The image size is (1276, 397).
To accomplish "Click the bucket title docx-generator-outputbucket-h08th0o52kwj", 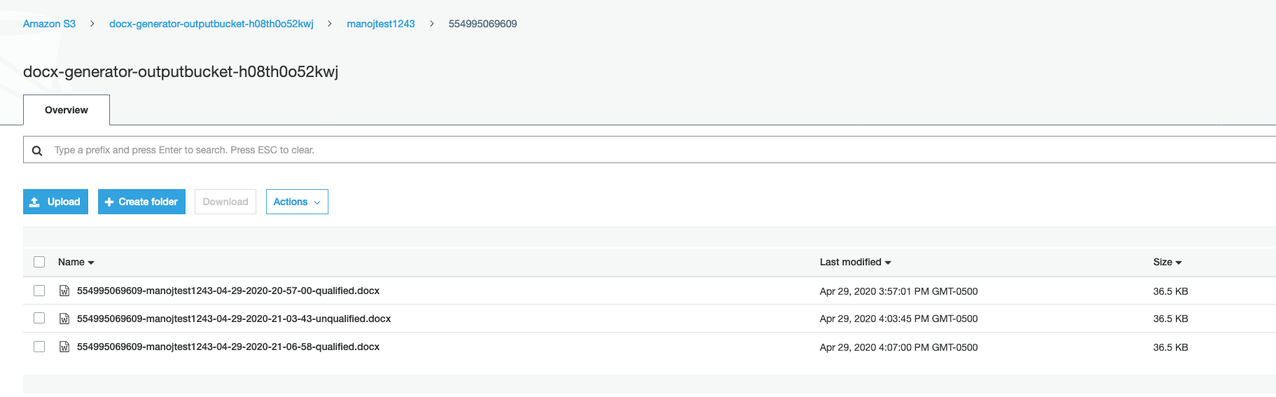I will 181,72.
